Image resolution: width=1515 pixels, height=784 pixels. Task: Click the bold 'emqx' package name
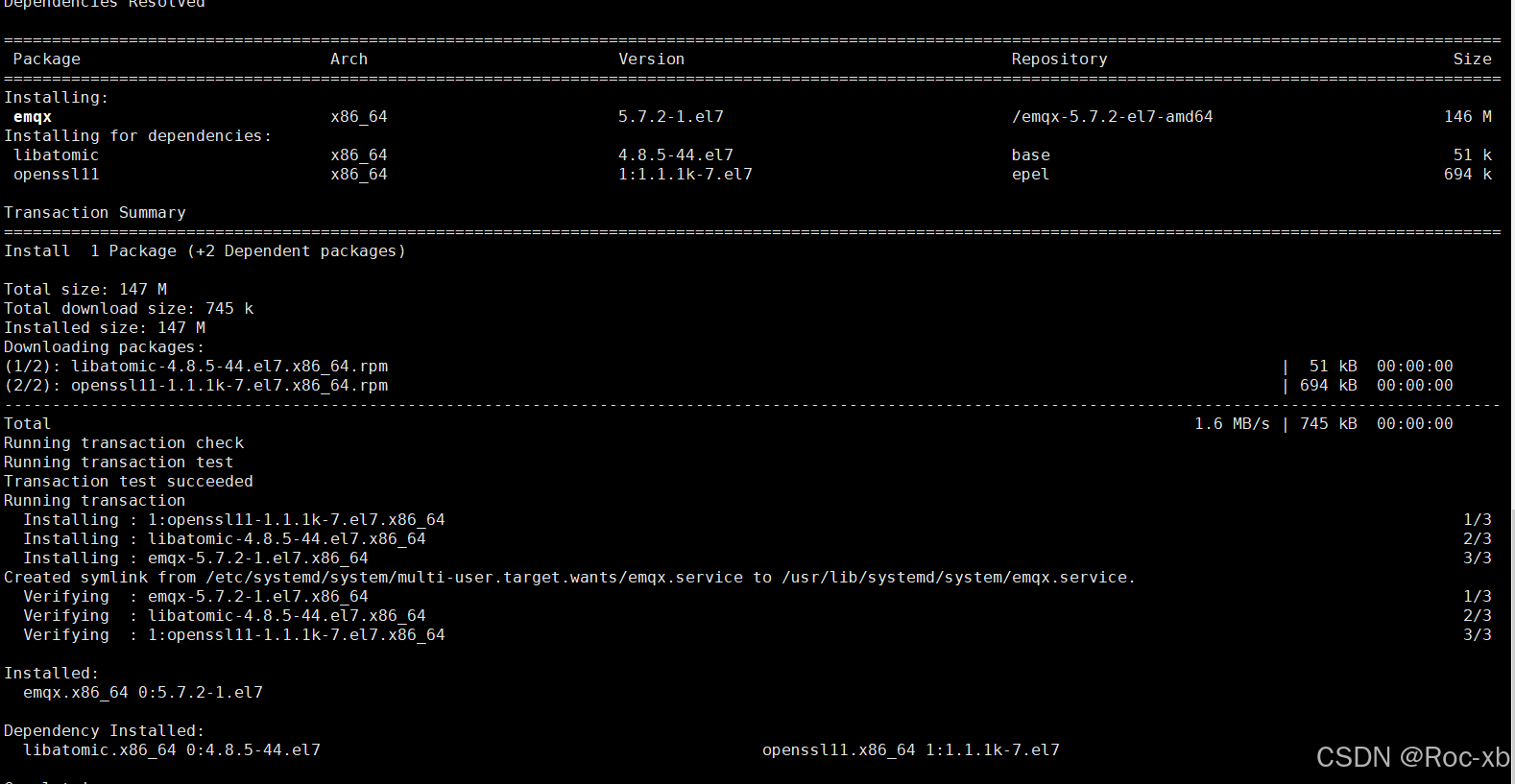pyautogui.click(x=33, y=117)
